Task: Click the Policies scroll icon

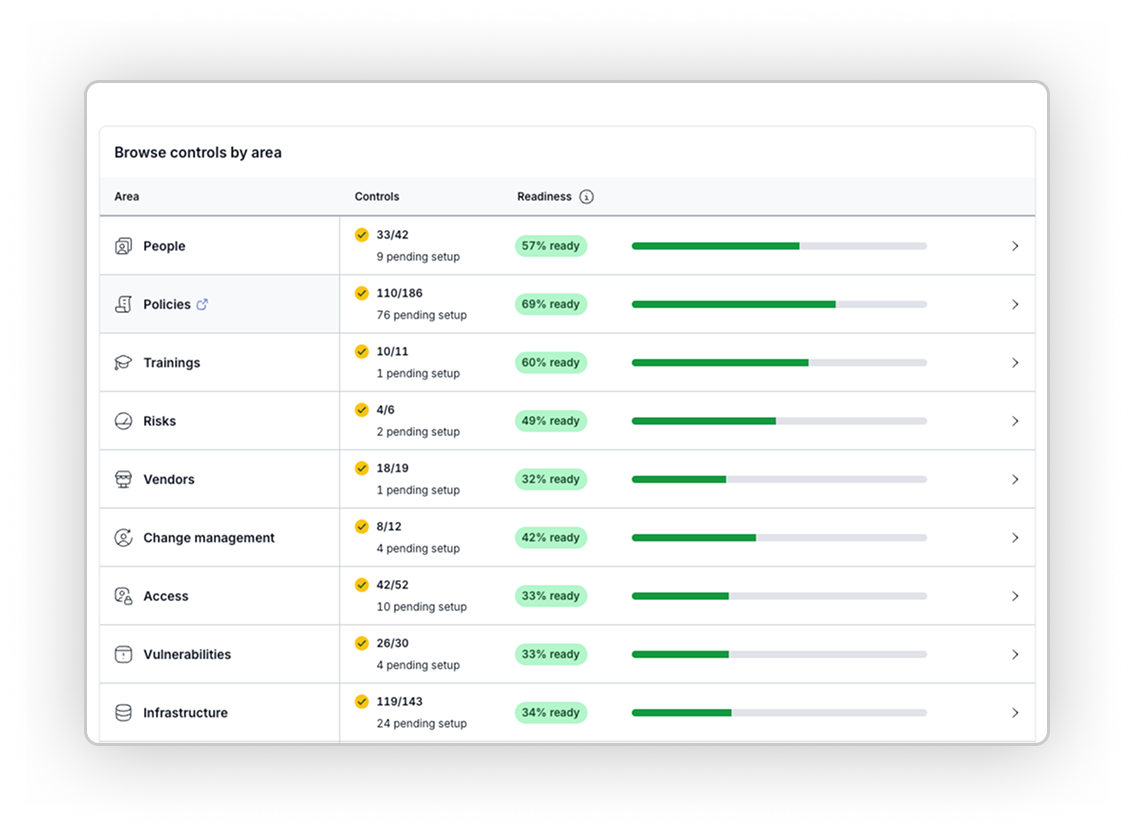Action: pos(123,304)
